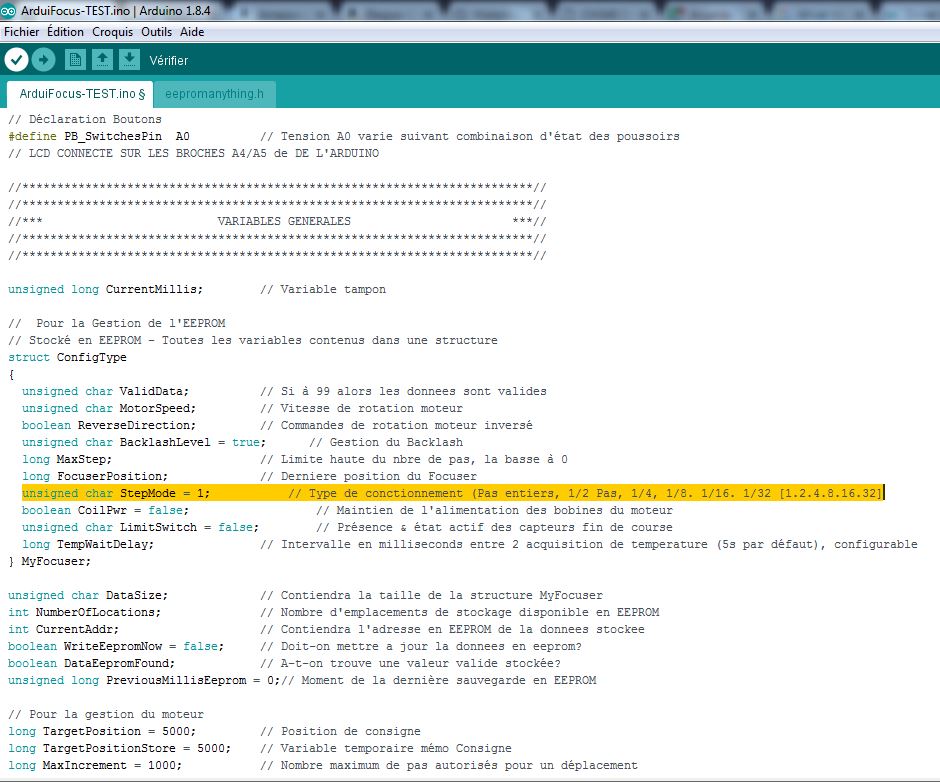
Task: Click the Verify checkmark button
Action: pyautogui.click(x=16, y=59)
